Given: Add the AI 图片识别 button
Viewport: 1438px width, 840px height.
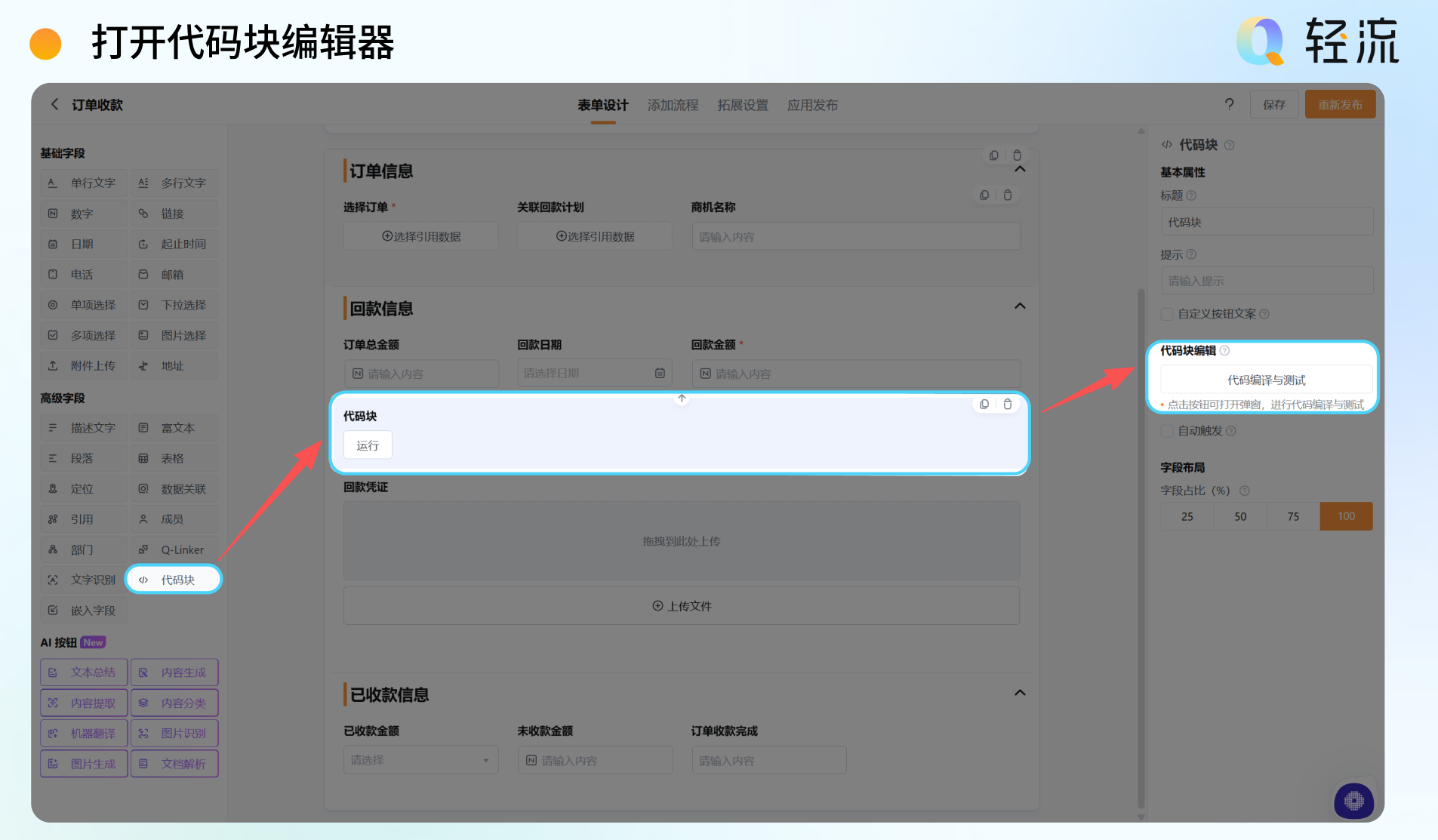Looking at the screenshot, I should pos(174,733).
